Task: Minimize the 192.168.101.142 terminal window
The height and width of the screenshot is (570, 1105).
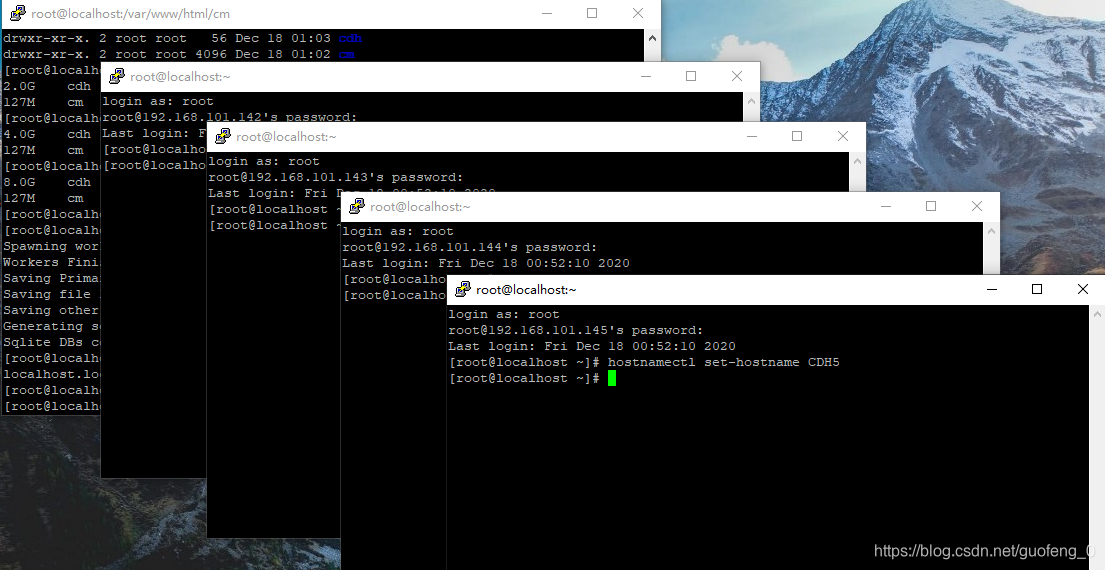Action: 646,76
